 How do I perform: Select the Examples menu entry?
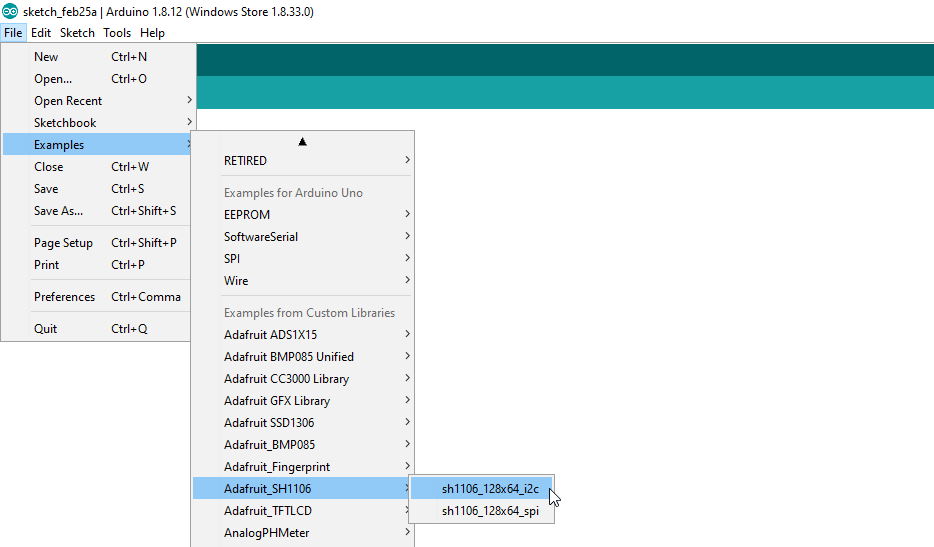[x=97, y=145]
